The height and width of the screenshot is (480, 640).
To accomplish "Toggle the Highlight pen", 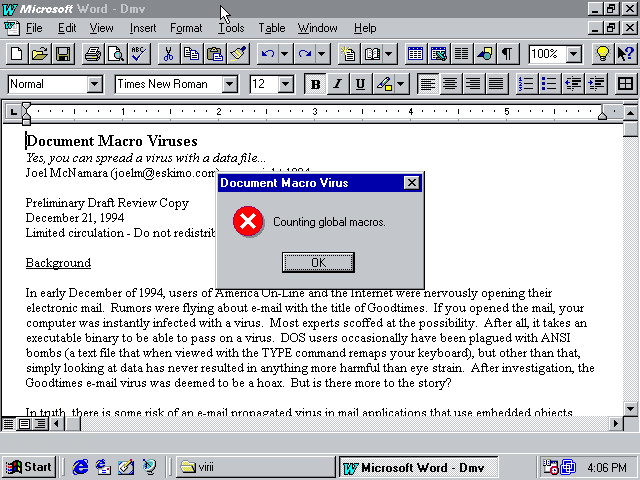I will click(x=384, y=84).
